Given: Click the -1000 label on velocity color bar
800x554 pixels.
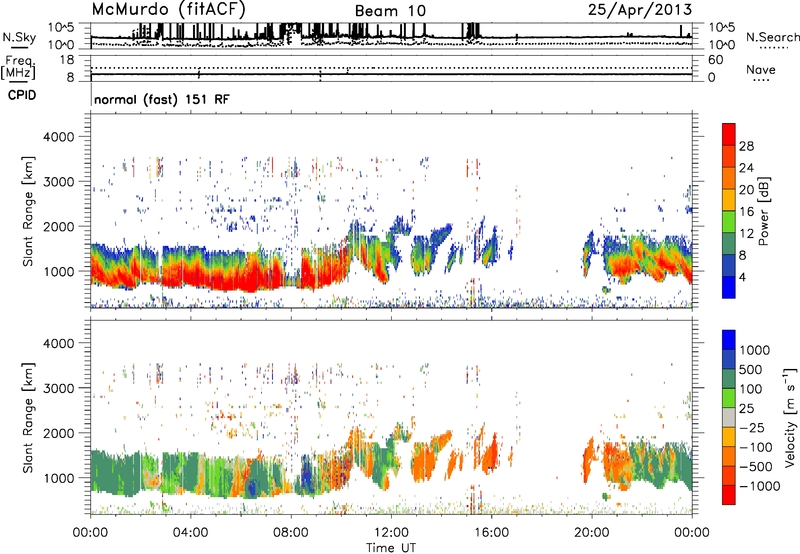Looking at the screenshot, I should (x=760, y=486).
